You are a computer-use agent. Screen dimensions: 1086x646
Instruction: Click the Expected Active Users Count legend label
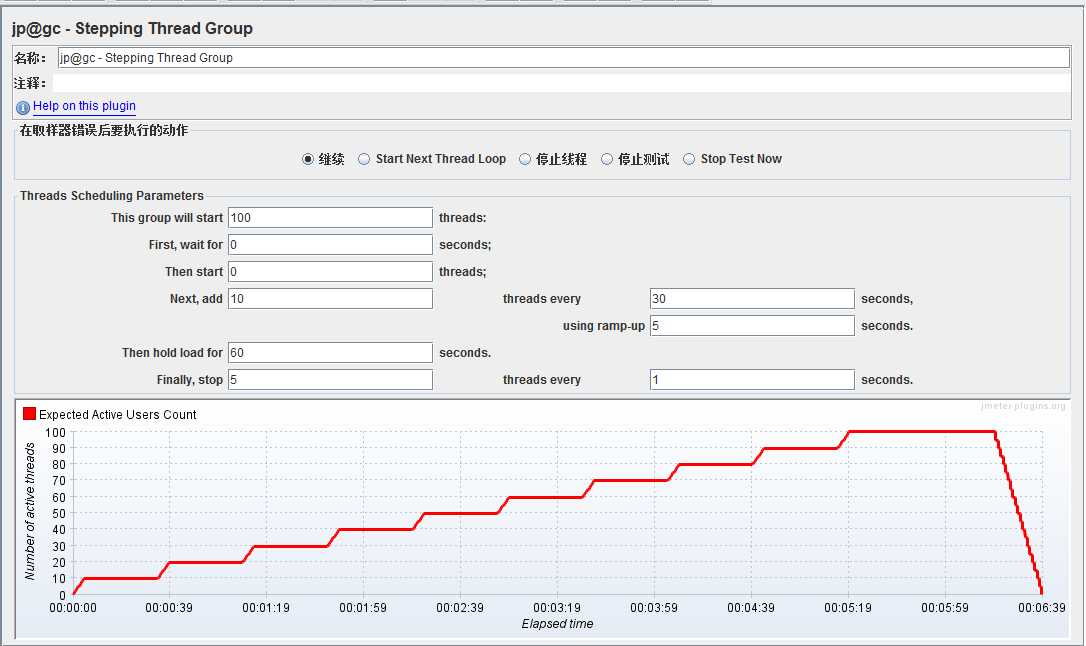pyautogui.click(x=118, y=415)
